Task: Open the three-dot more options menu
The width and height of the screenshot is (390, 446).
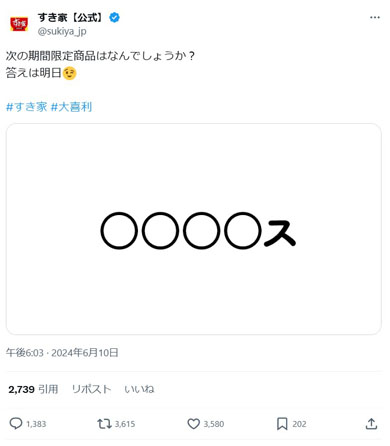Action: click(x=375, y=17)
